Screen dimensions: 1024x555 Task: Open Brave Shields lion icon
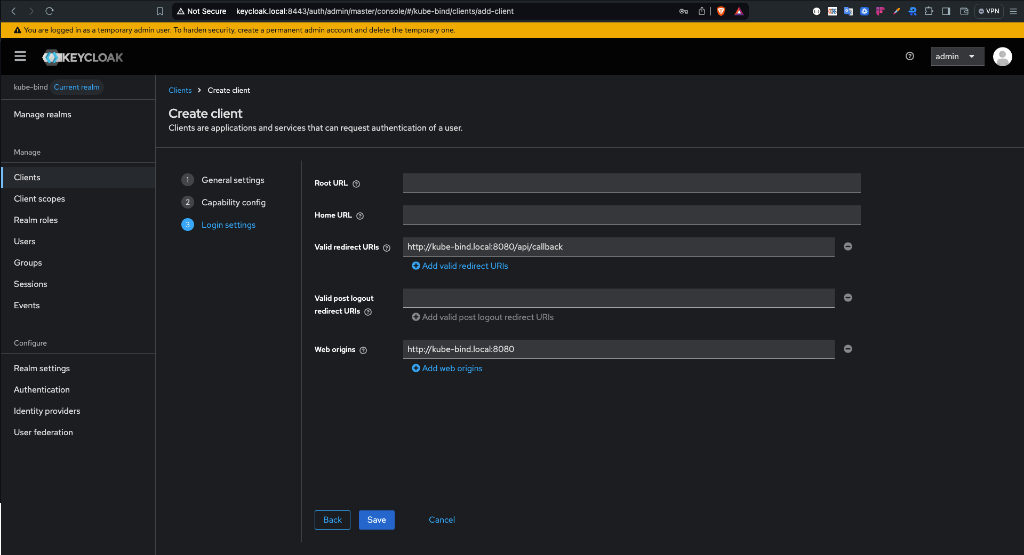[x=721, y=11]
